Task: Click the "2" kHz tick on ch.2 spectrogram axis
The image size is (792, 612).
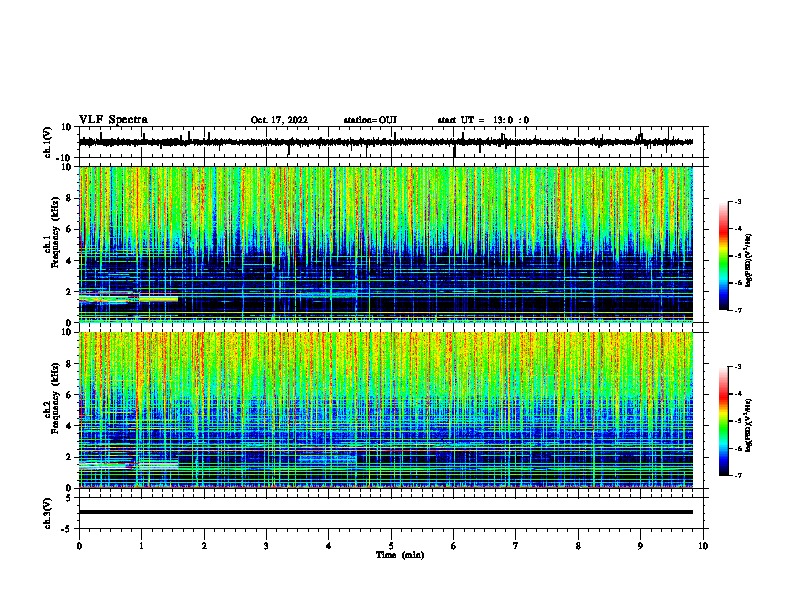Action: (70, 457)
